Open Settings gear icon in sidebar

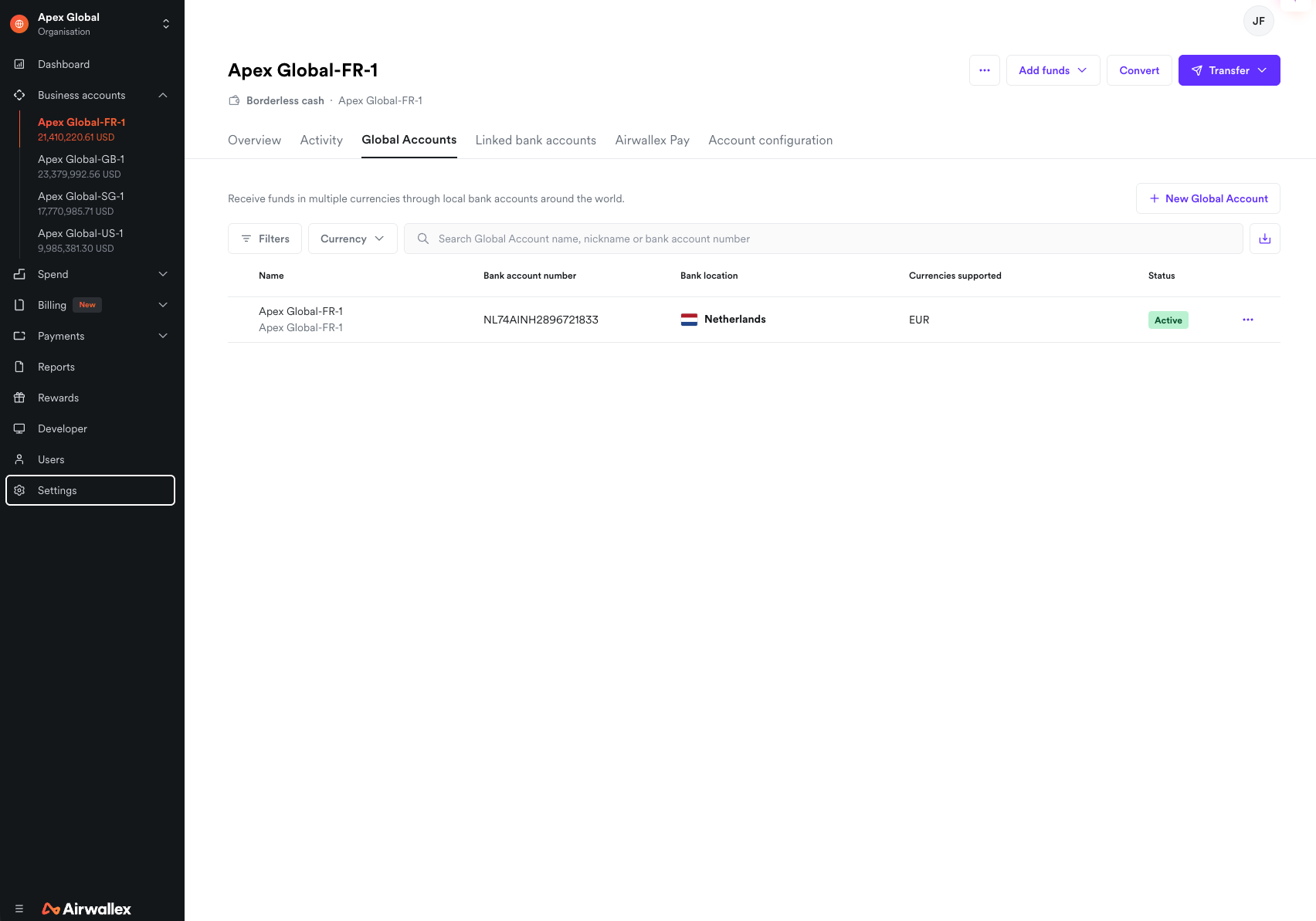[19, 490]
